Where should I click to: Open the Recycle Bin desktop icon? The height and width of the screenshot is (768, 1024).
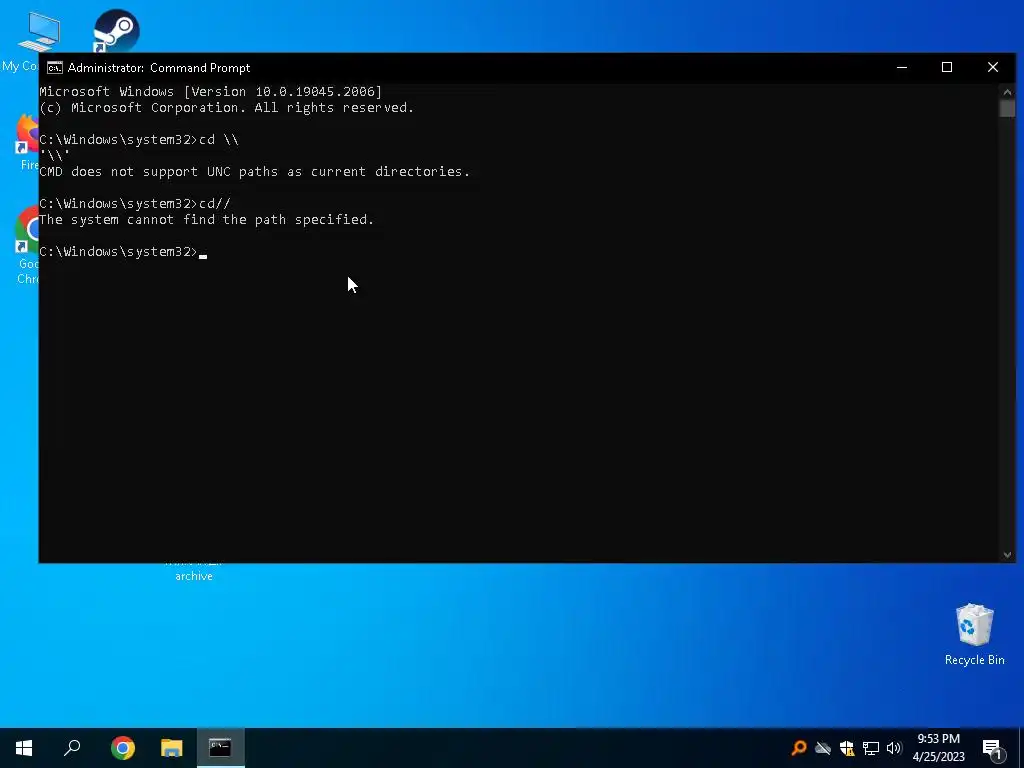tap(974, 634)
